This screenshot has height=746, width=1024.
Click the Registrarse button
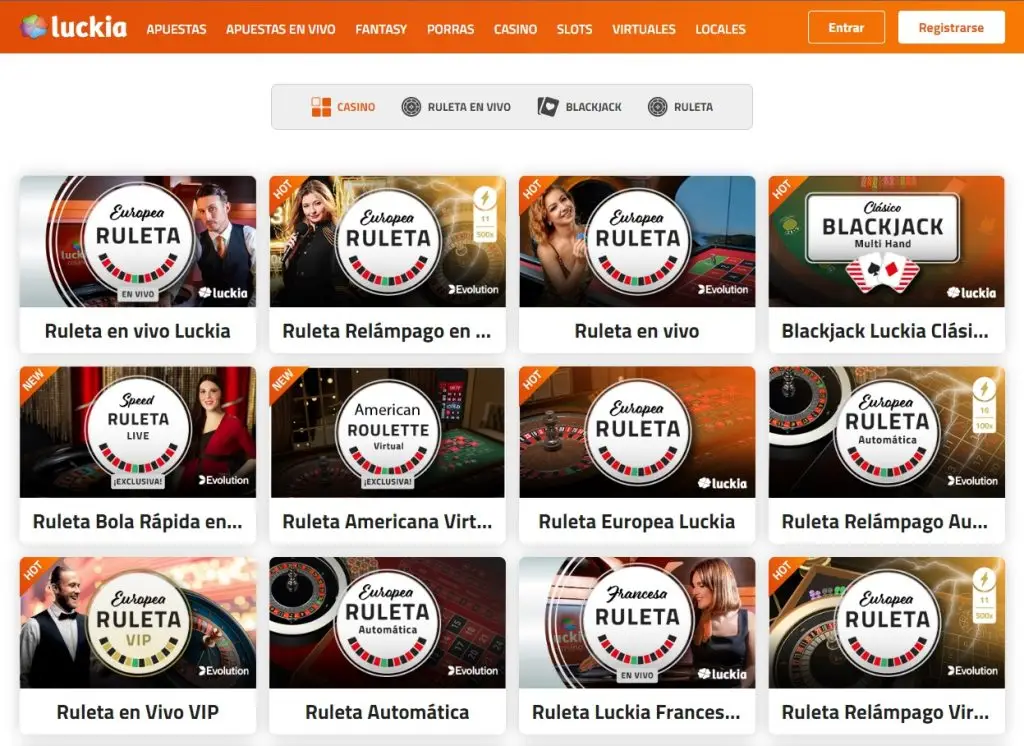(x=951, y=27)
